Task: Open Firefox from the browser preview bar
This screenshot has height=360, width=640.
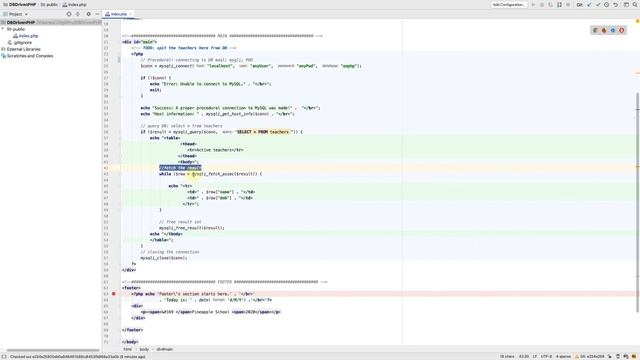Action: pyautogui.click(x=604, y=30)
